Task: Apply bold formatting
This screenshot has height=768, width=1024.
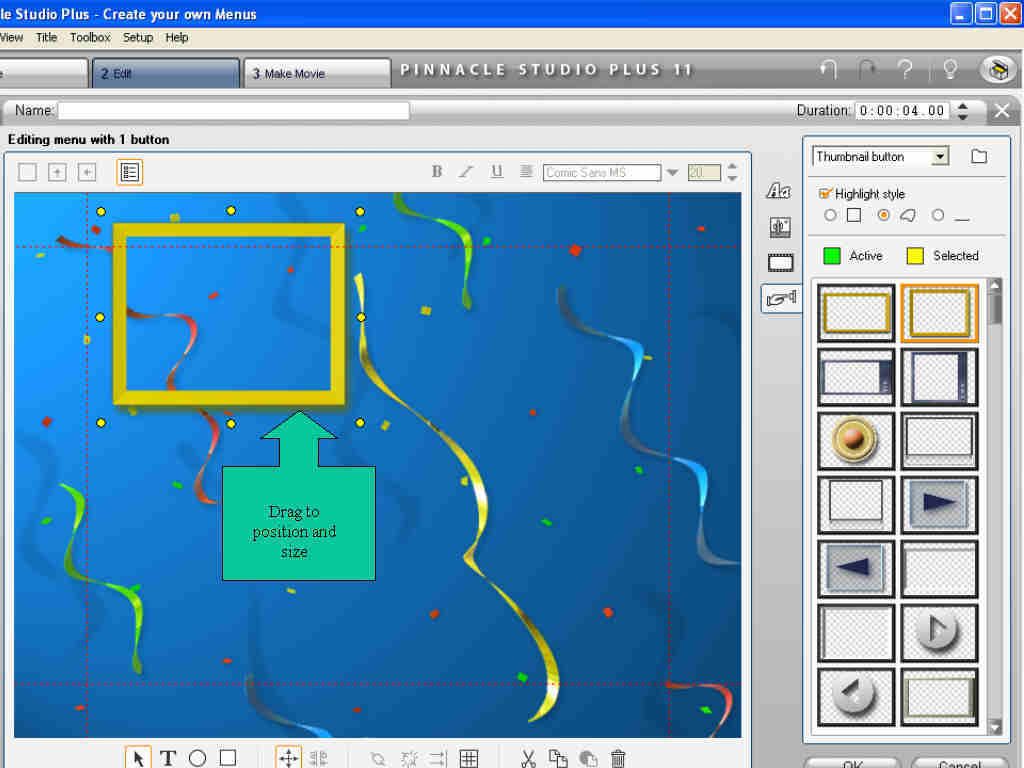Action: [x=437, y=172]
